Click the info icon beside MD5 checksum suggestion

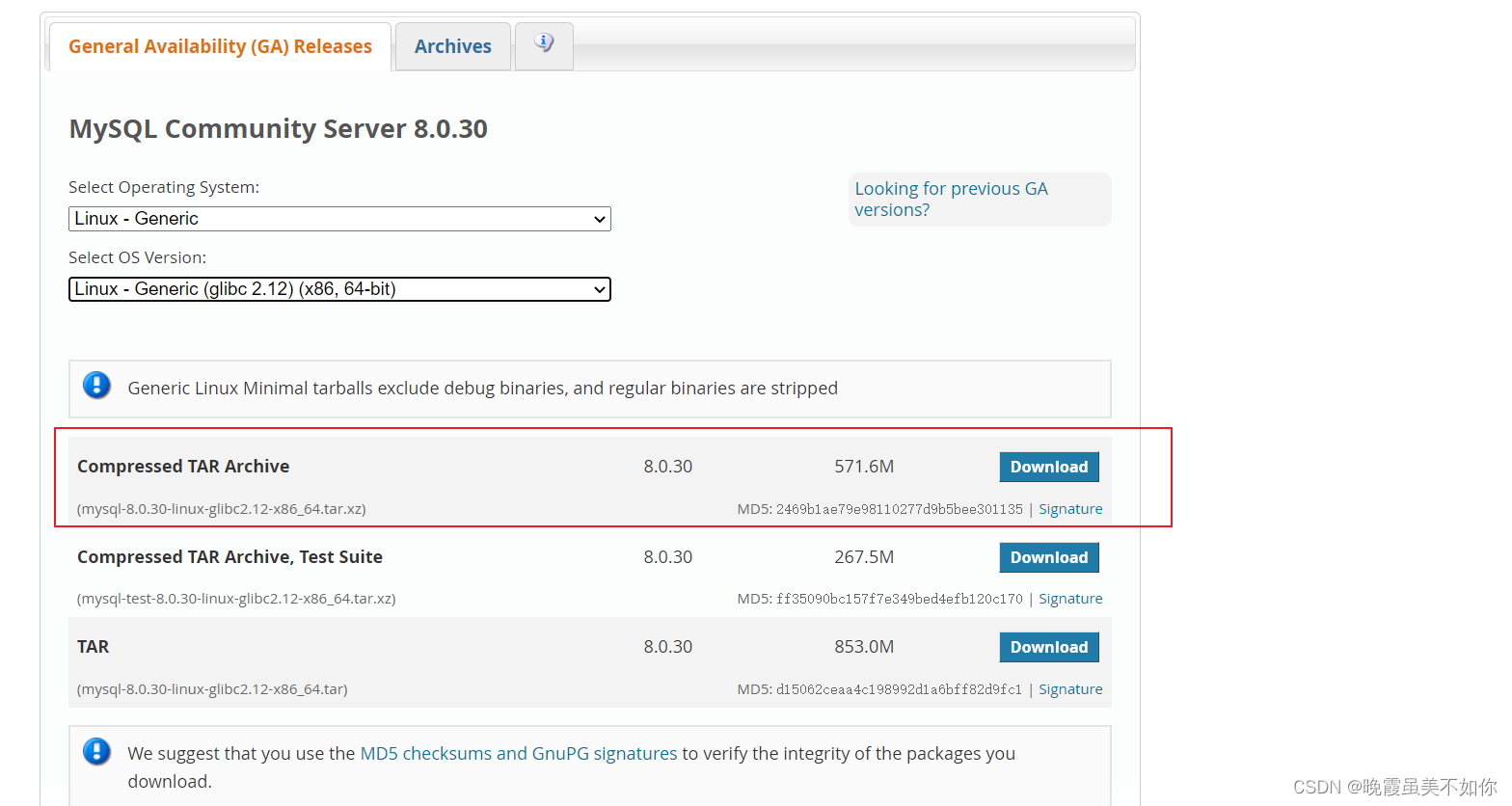tap(96, 751)
